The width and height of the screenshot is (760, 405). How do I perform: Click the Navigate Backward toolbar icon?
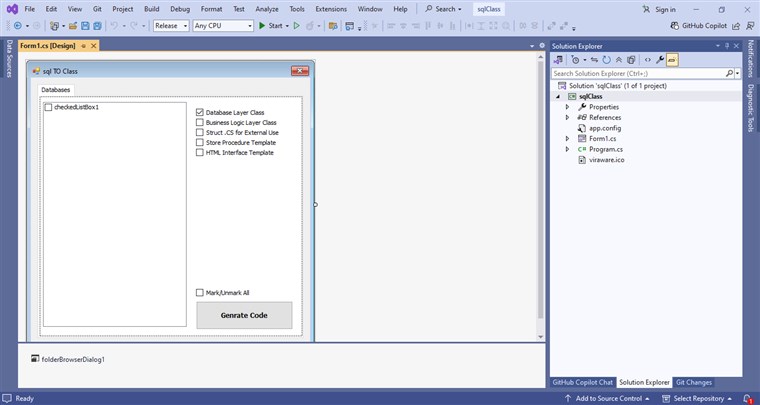[x=18, y=26]
